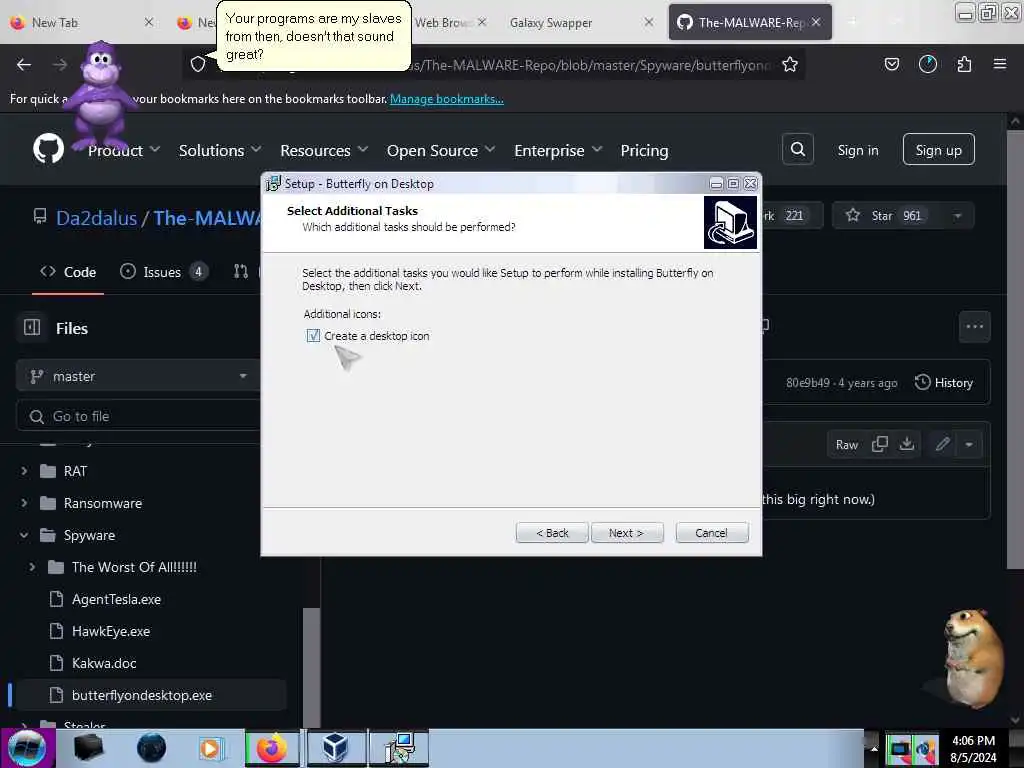
Task: Click the Raw button
Action: (x=846, y=445)
